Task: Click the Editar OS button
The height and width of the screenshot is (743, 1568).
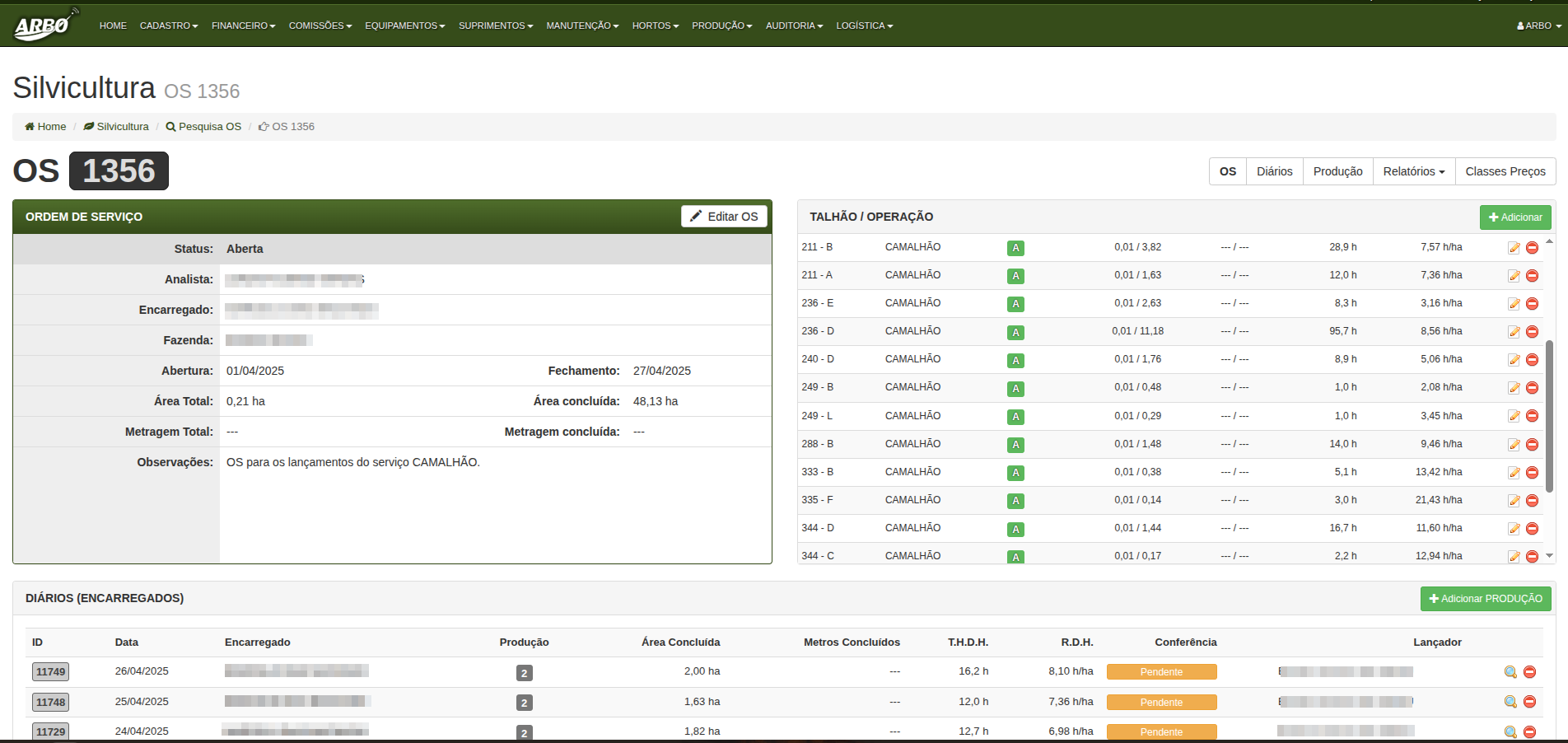Action: click(724, 216)
